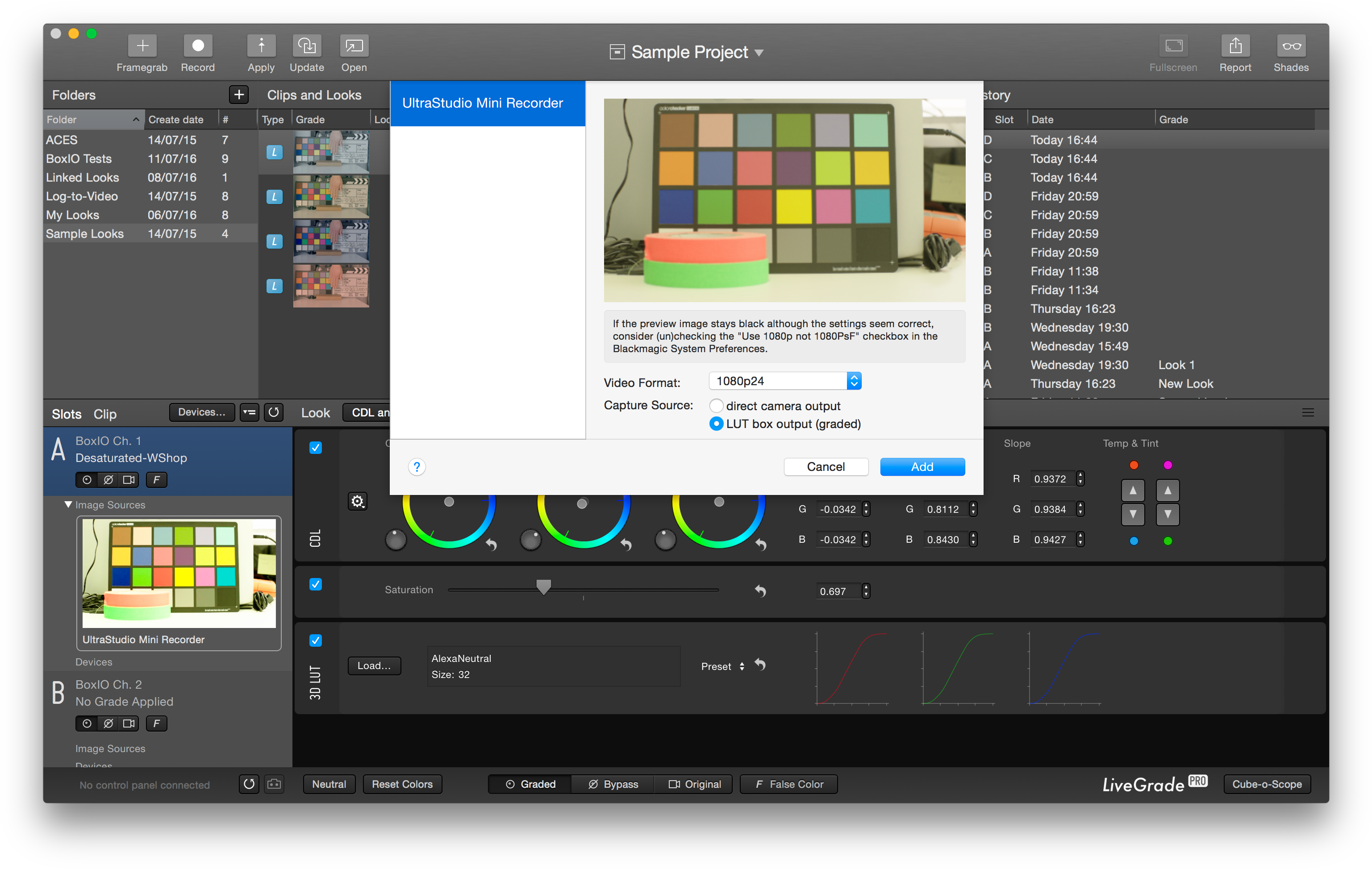The height and width of the screenshot is (869, 1372).
Task: Click the False Color F icon on slot A
Action: pos(156,479)
